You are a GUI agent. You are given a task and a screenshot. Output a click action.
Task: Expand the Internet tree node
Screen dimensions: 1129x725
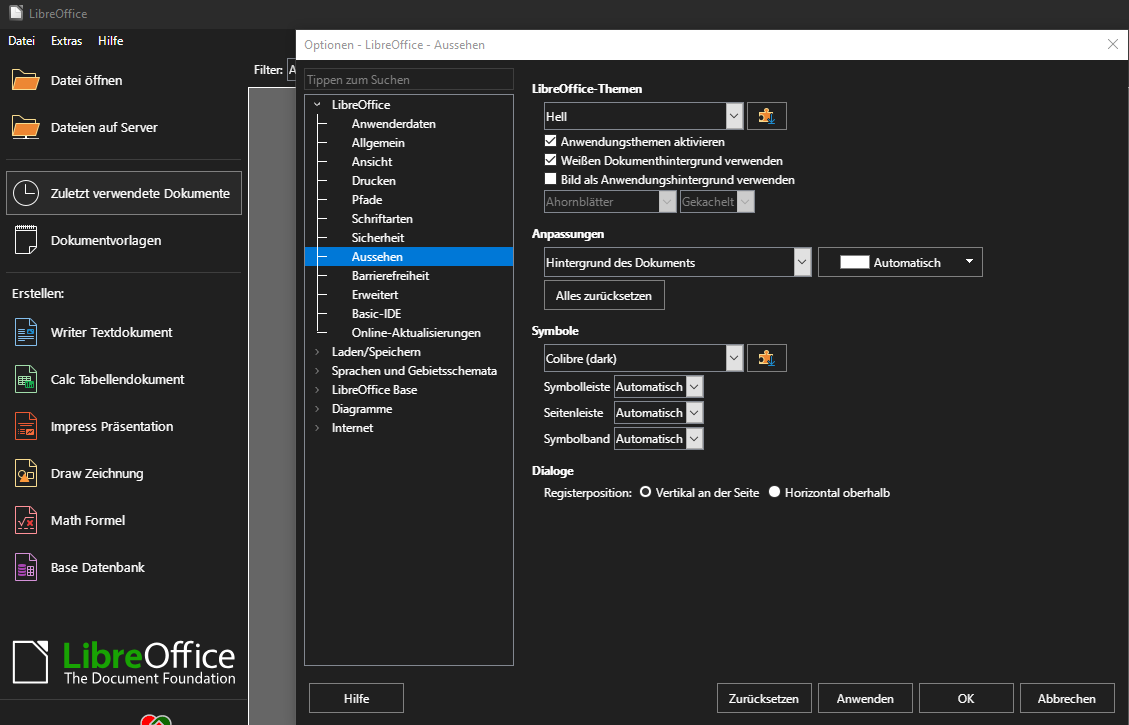click(x=317, y=428)
